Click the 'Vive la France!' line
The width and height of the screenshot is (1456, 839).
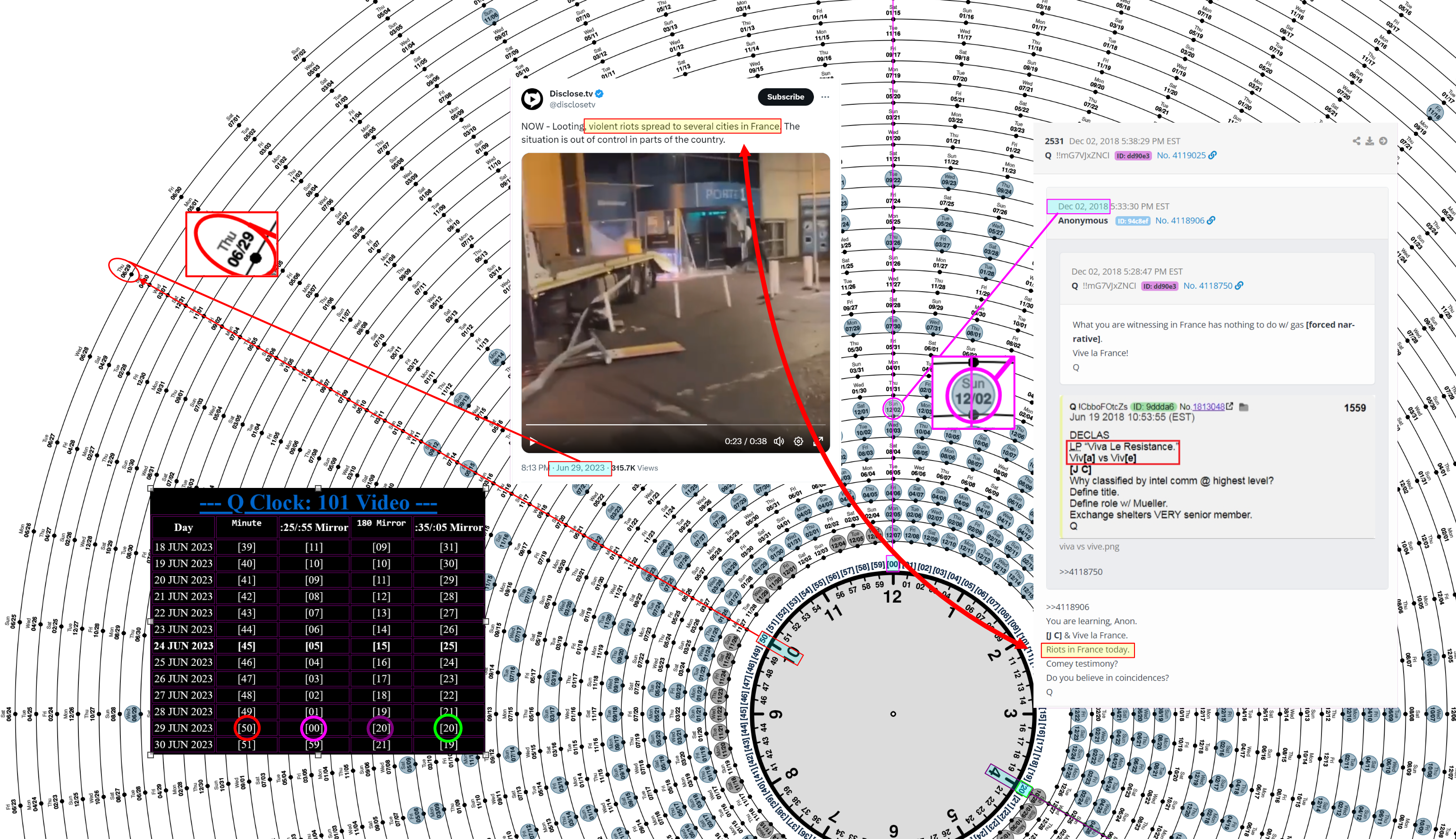tap(1100, 352)
